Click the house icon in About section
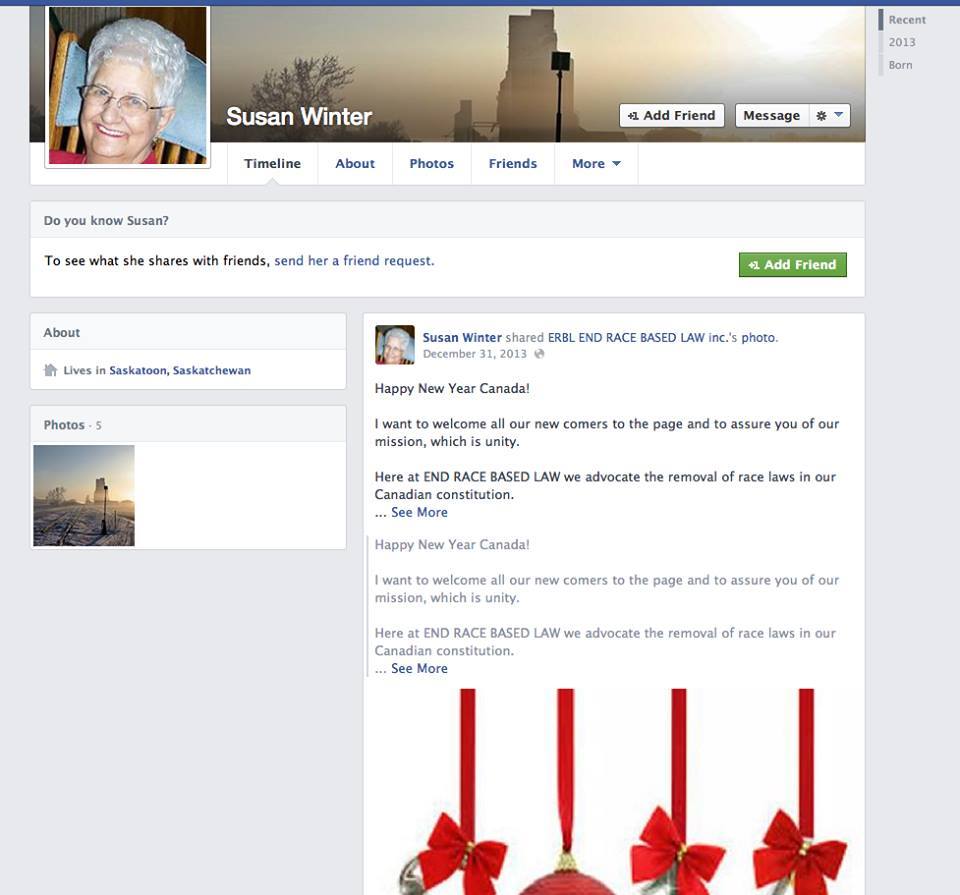The width and height of the screenshot is (960, 895). pyautogui.click(x=50, y=370)
